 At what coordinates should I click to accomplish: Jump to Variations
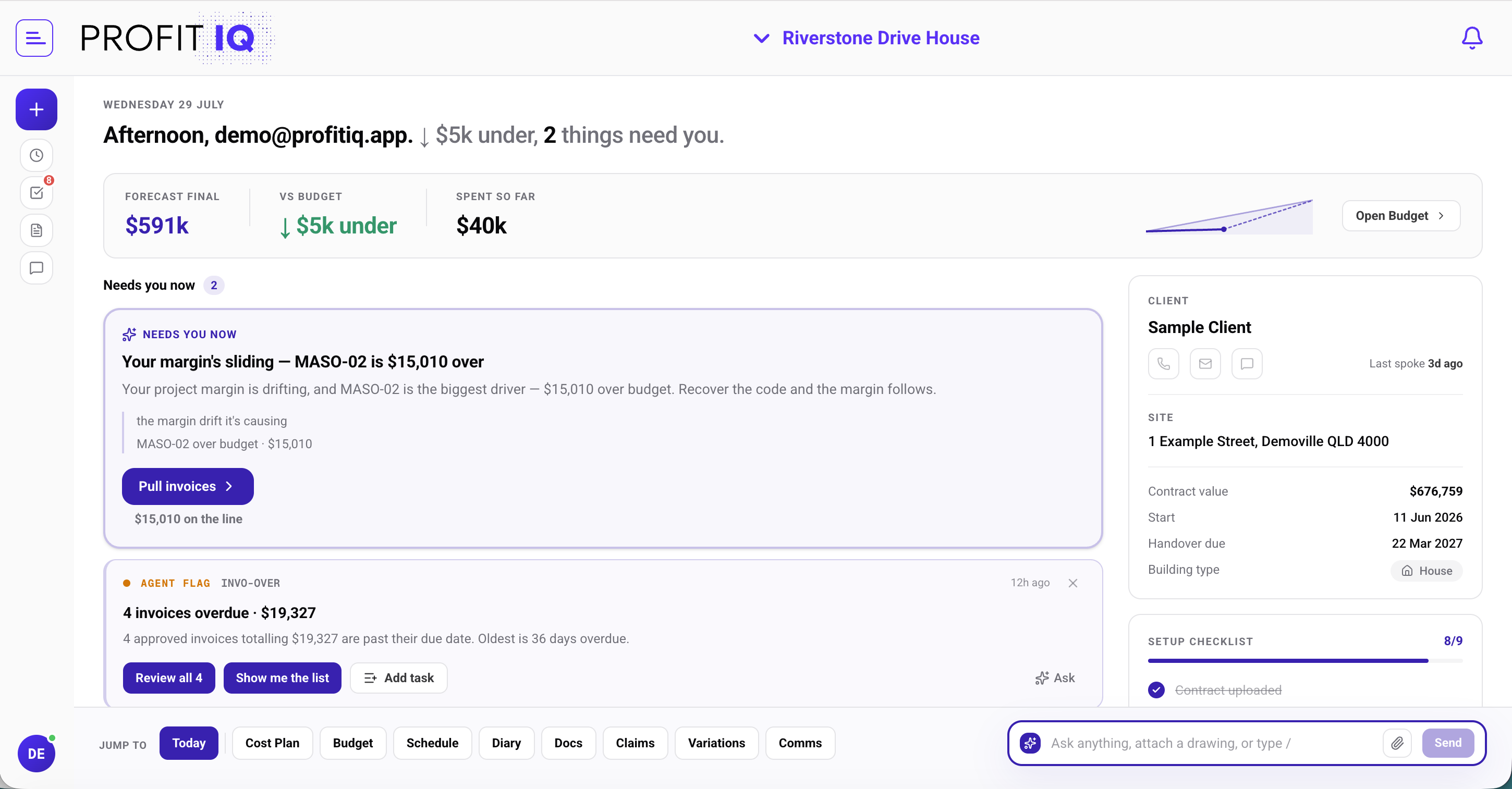[717, 743]
